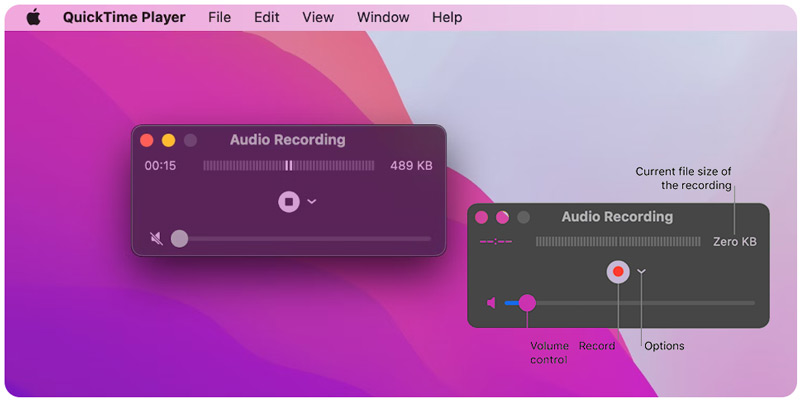Click the Audio Recording title of 489 KB window
Screen dimensions: 800x401
[288, 140]
